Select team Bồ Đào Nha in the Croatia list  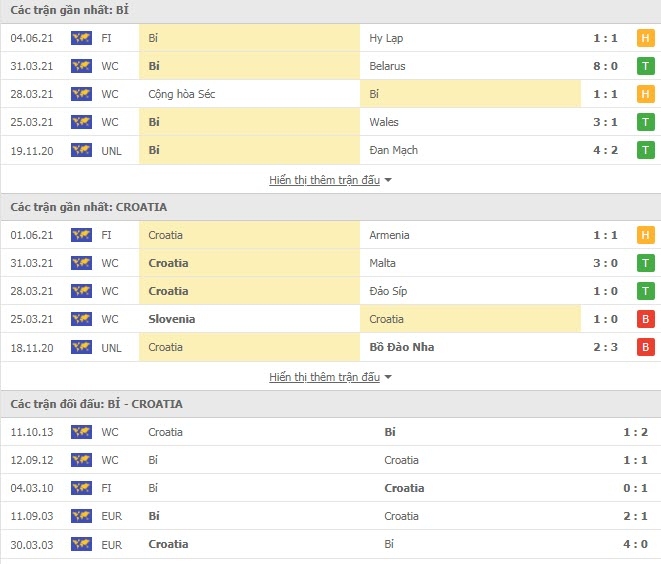(x=402, y=347)
